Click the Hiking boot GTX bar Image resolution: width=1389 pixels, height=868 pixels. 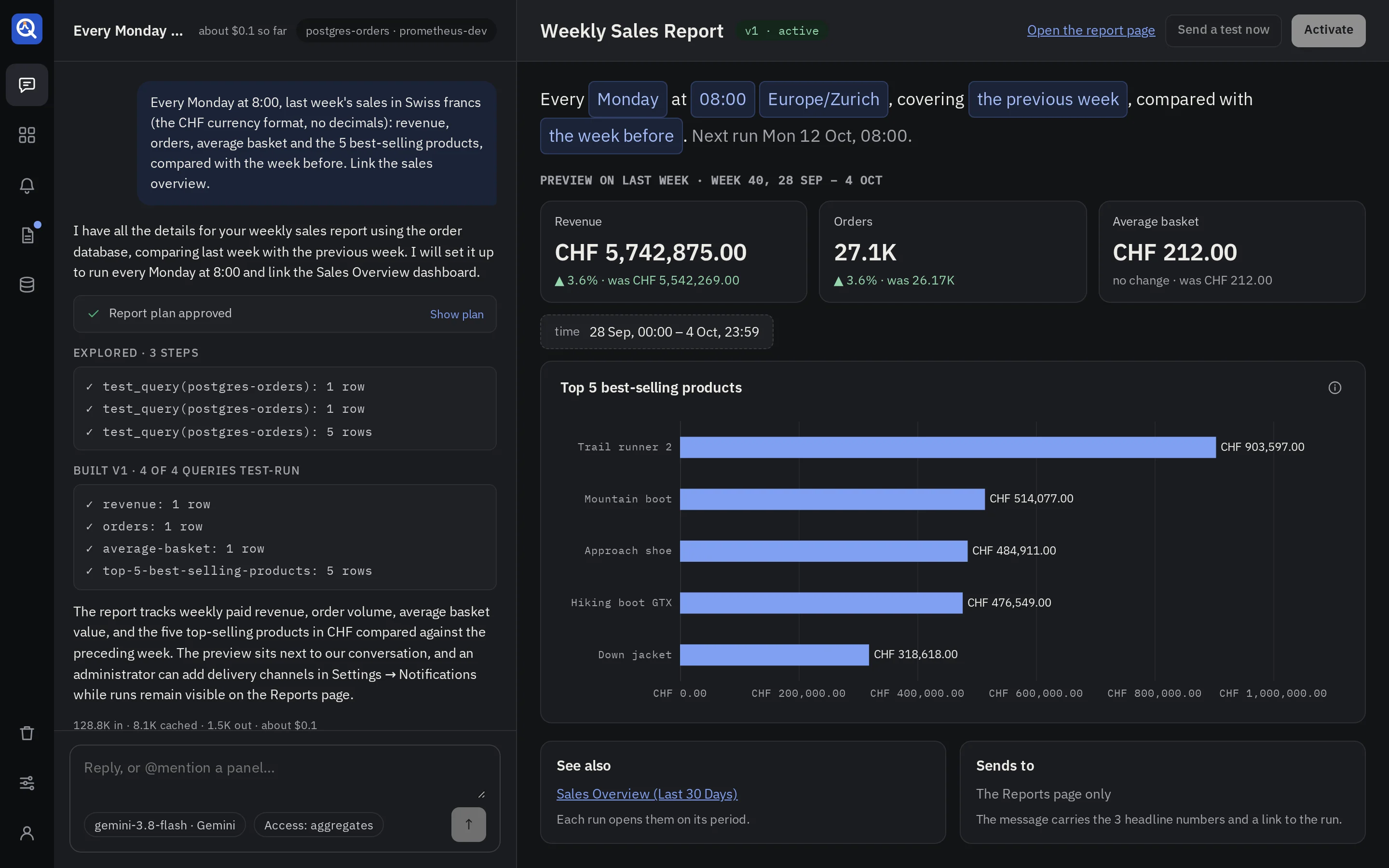tap(821, 603)
